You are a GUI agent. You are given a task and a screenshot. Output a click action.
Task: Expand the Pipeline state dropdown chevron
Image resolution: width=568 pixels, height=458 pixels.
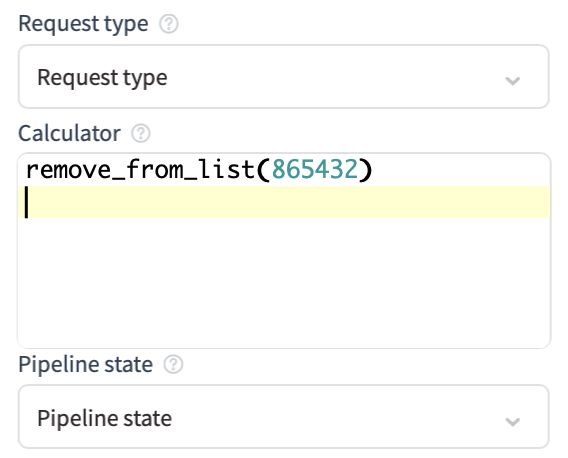pyautogui.click(x=513, y=421)
